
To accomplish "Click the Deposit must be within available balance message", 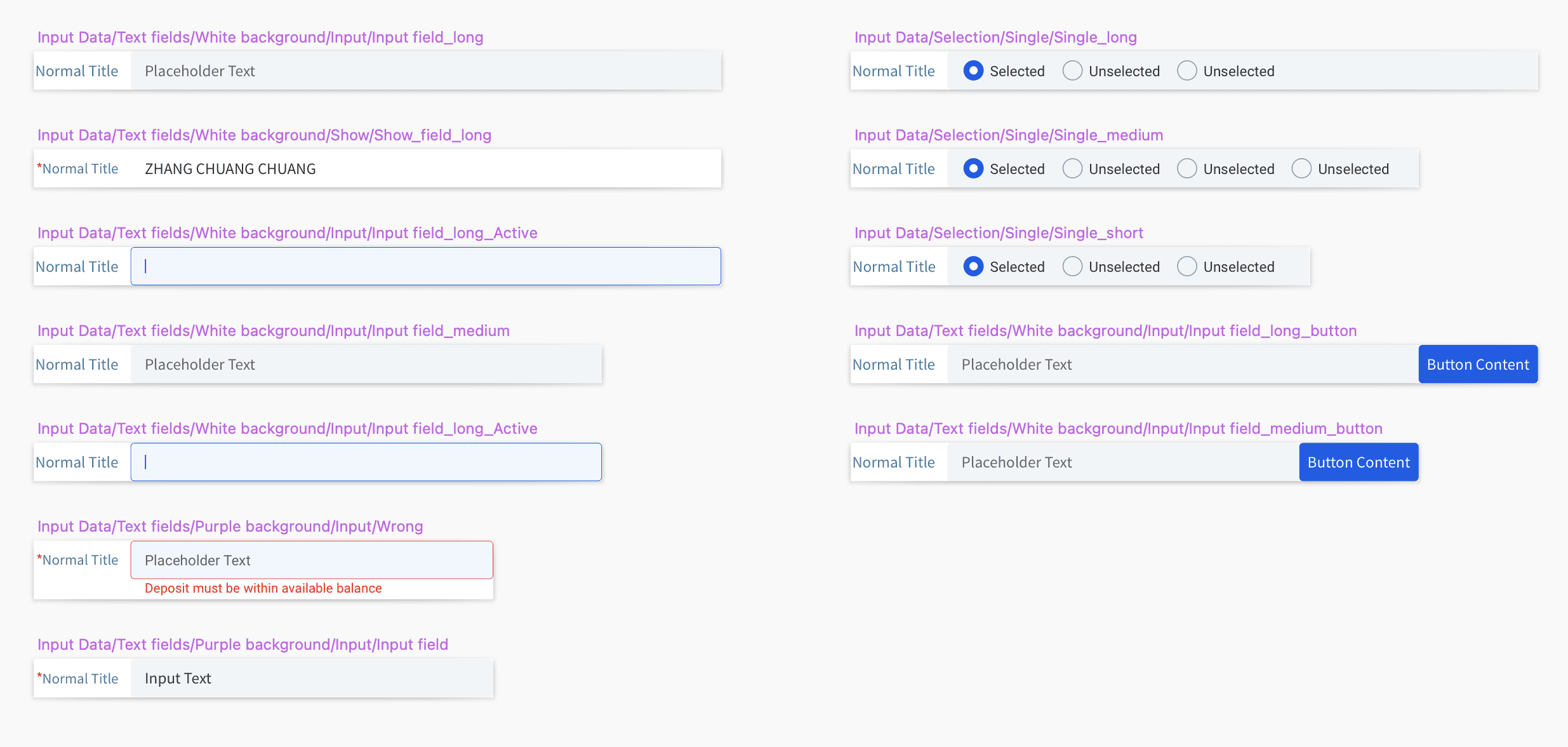I will (x=263, y=588).
